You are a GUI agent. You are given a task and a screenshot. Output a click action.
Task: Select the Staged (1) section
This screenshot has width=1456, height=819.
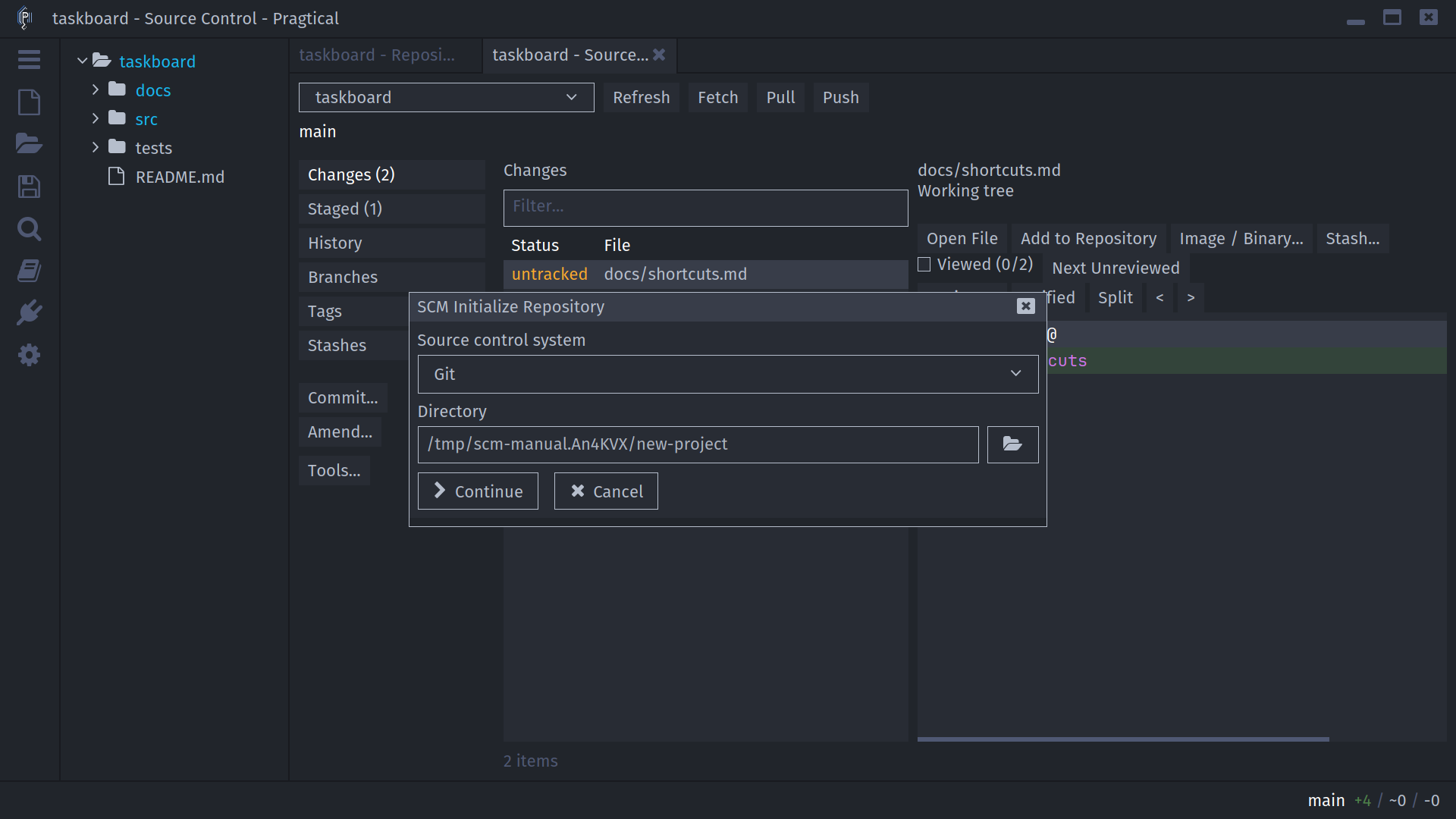point(392,209)
